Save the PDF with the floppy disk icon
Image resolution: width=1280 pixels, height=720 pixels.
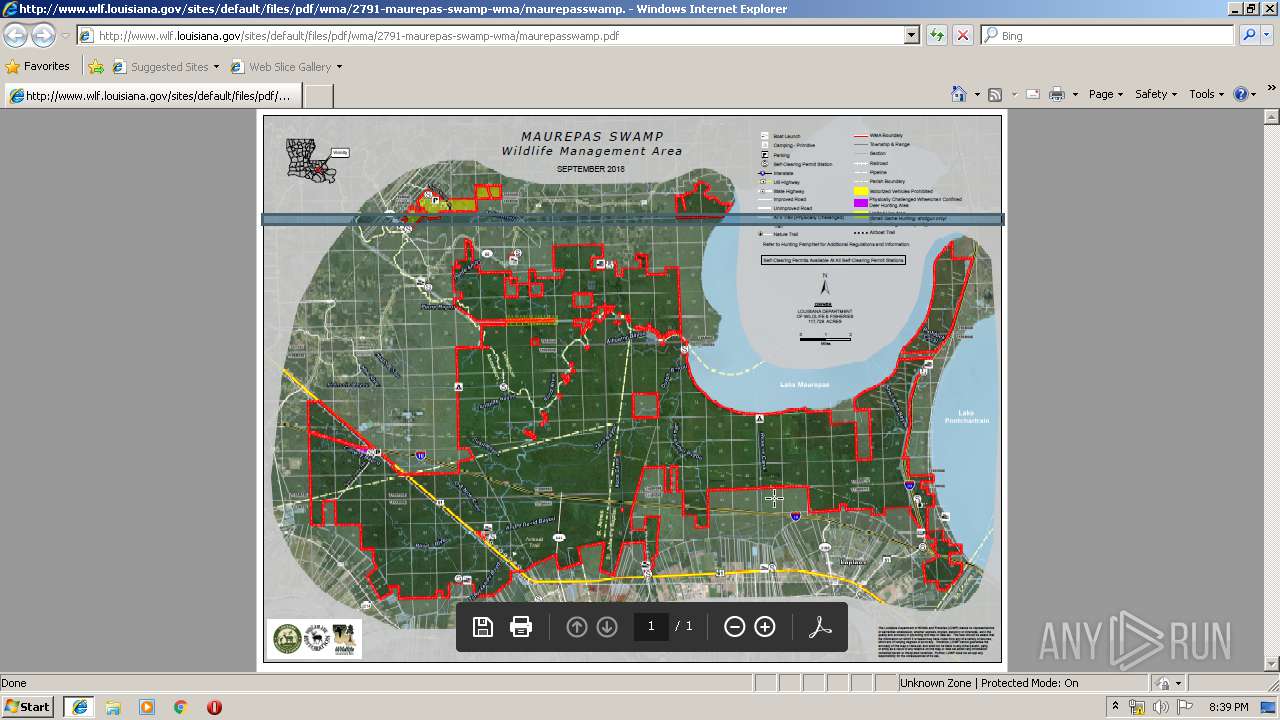[483, 627]
